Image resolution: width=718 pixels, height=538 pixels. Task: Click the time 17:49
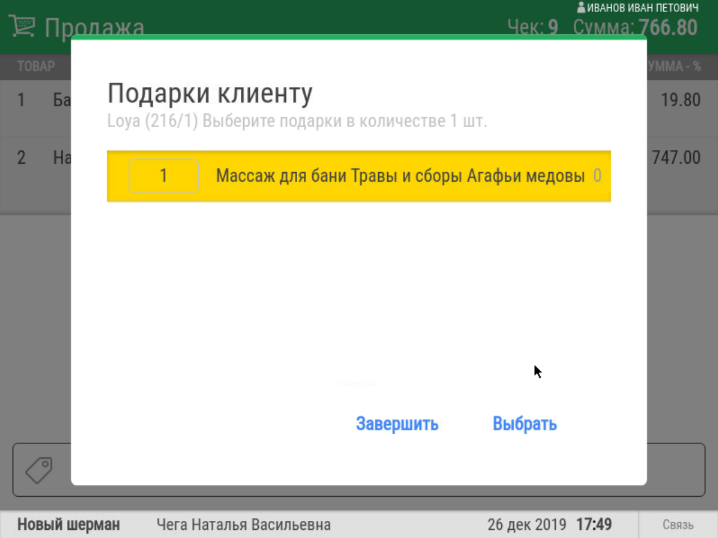(594, 524)
